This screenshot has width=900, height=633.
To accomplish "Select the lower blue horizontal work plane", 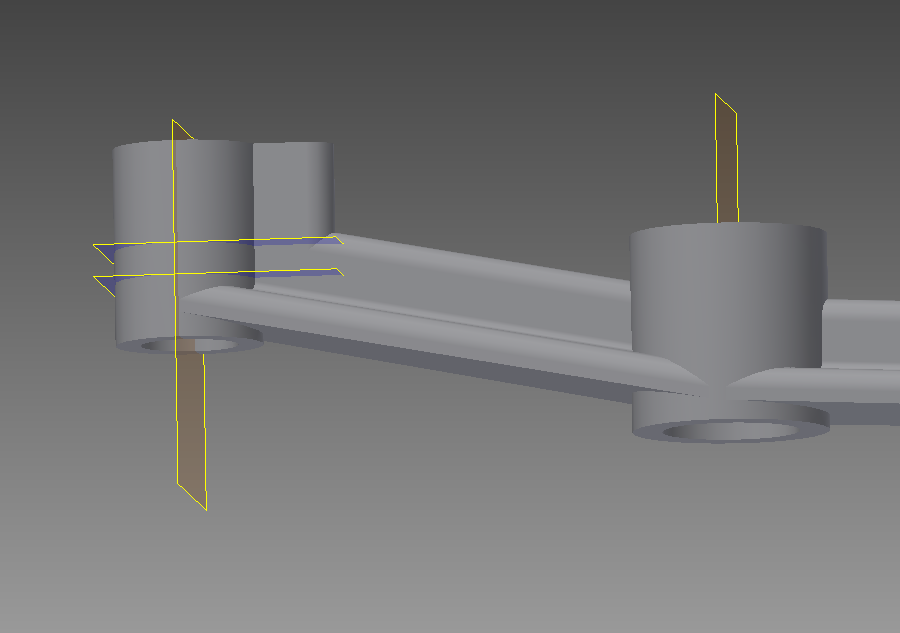I will click(x=300, y=272).
